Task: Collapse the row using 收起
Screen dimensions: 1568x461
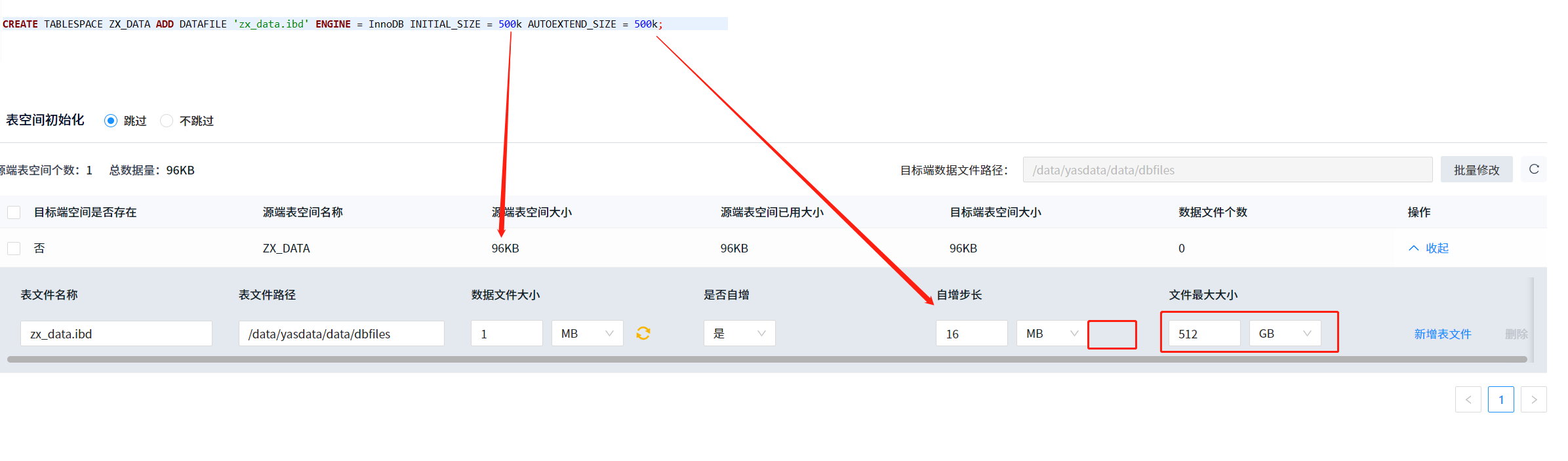Action: pos(1429,249)
